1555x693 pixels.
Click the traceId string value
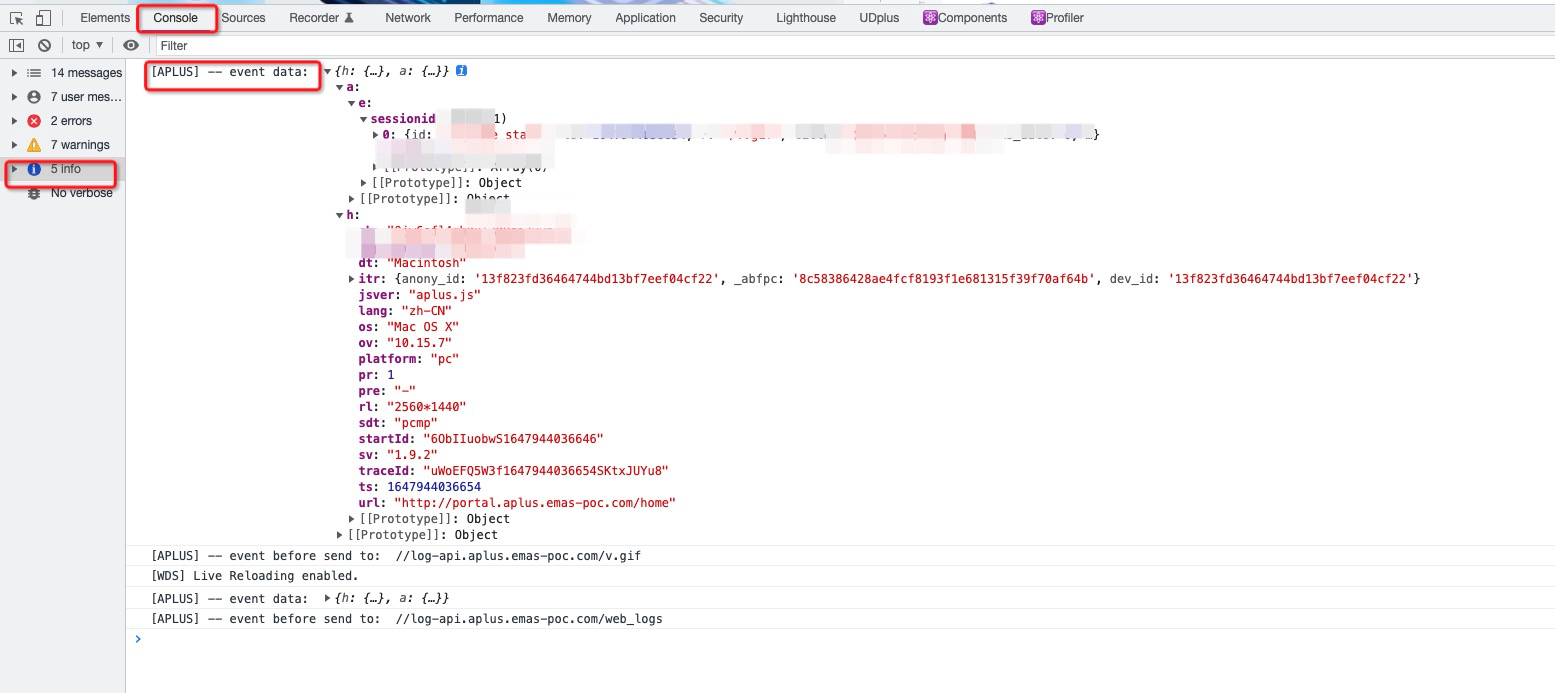coord(545,471)
